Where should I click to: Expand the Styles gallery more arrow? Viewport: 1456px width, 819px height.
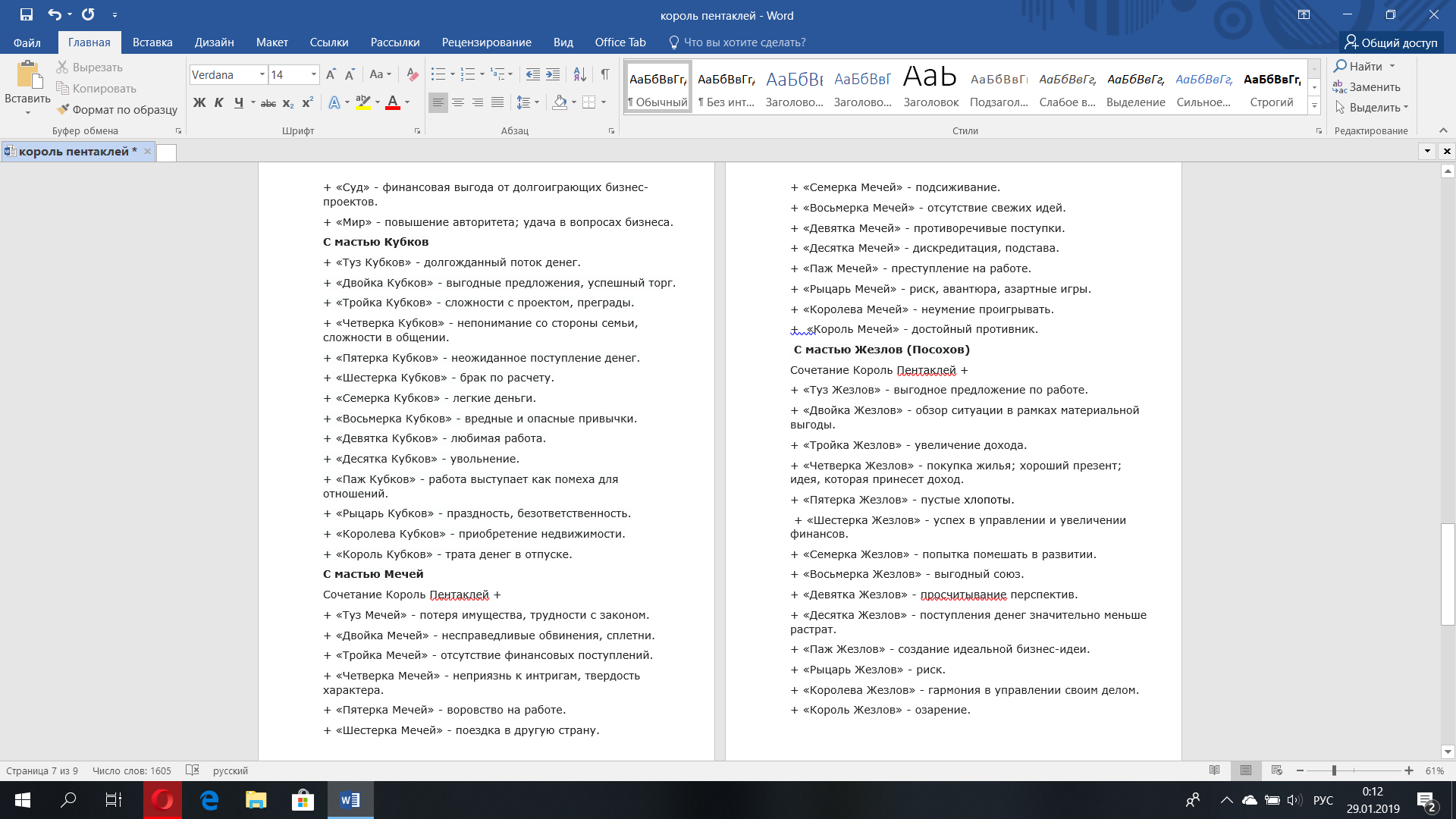[x=1315, y=106]
